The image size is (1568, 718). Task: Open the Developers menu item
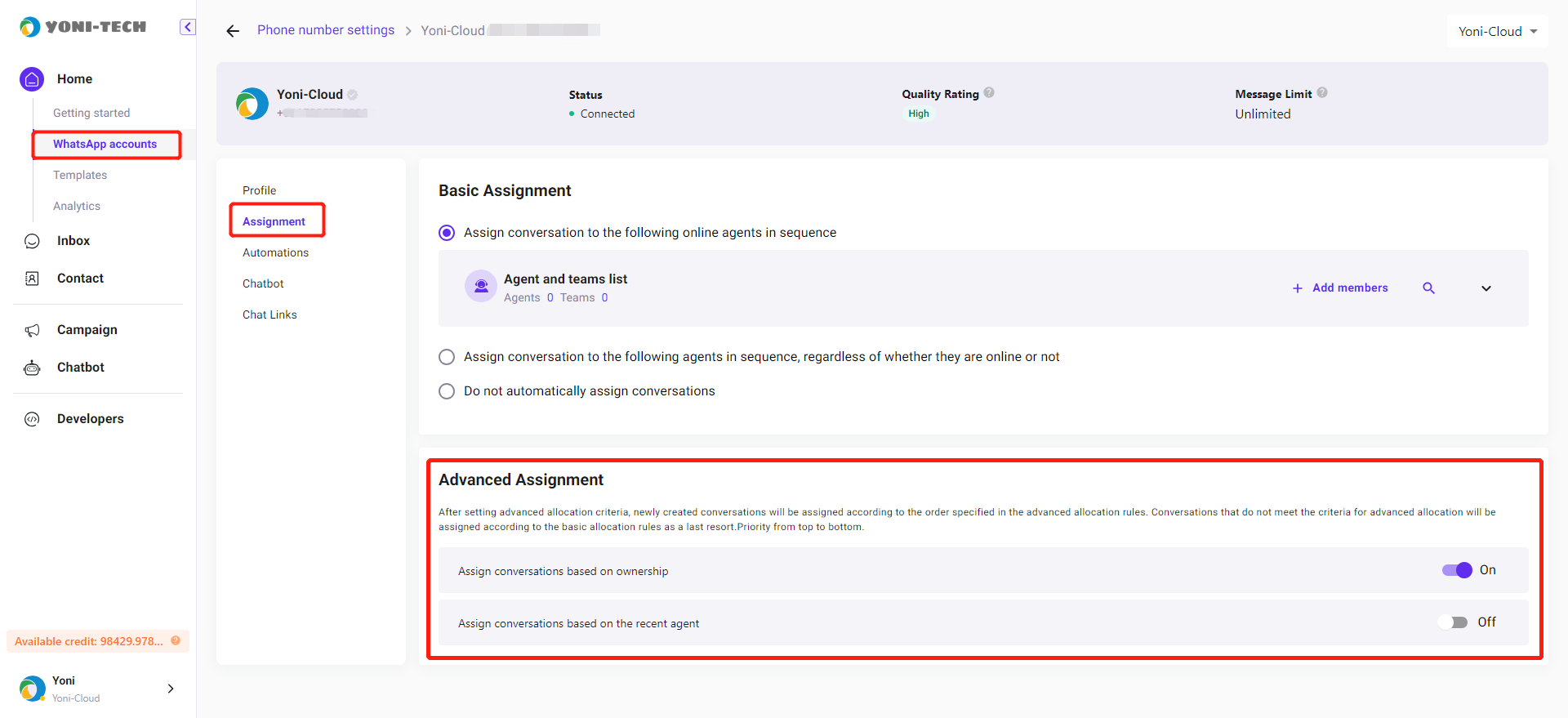tap(91, 419)
